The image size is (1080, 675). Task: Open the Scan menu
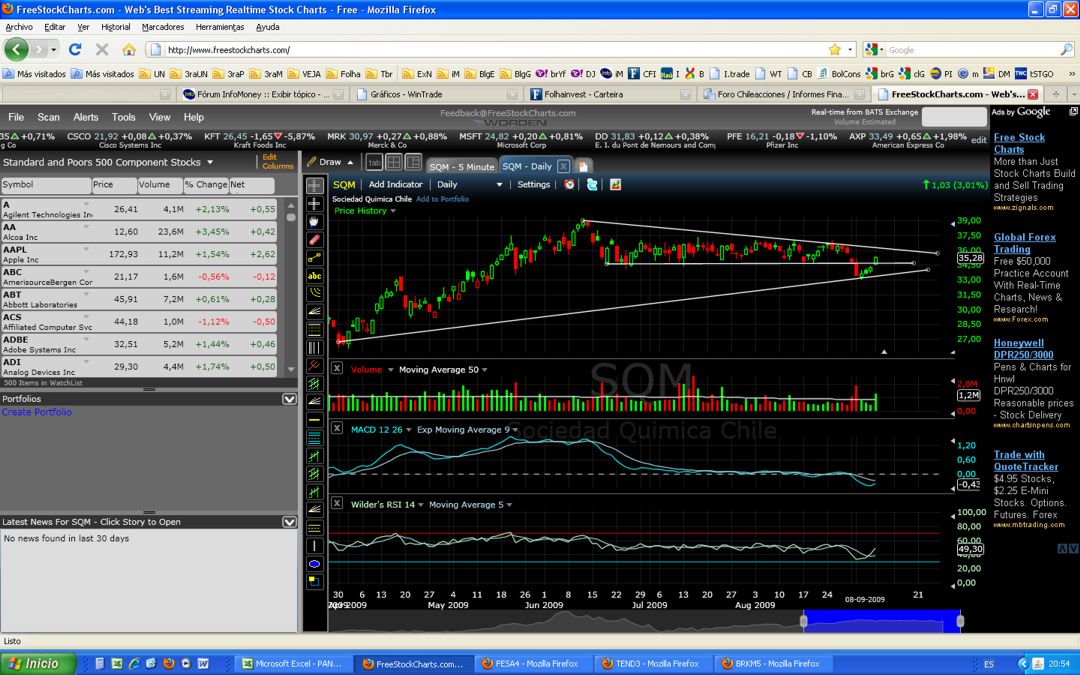click(x=48, y=117)
